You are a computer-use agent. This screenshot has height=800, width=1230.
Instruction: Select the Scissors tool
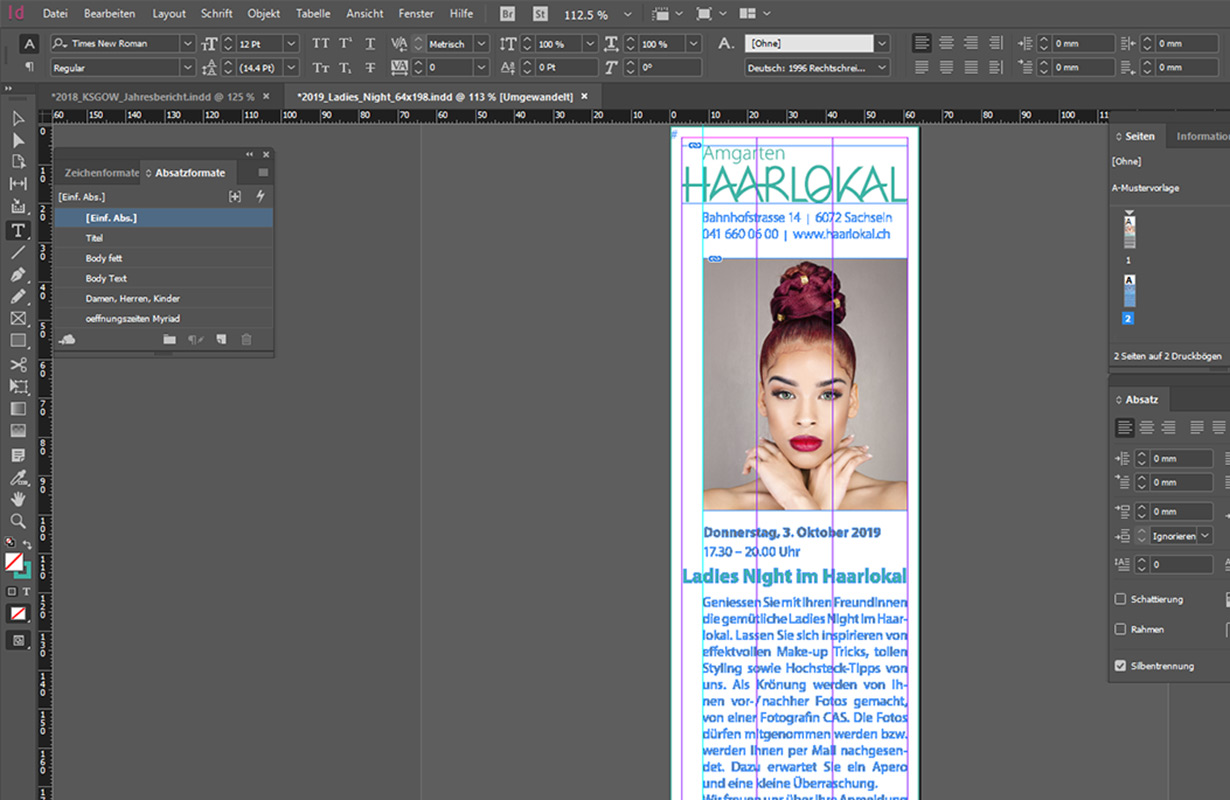[20, 364]
